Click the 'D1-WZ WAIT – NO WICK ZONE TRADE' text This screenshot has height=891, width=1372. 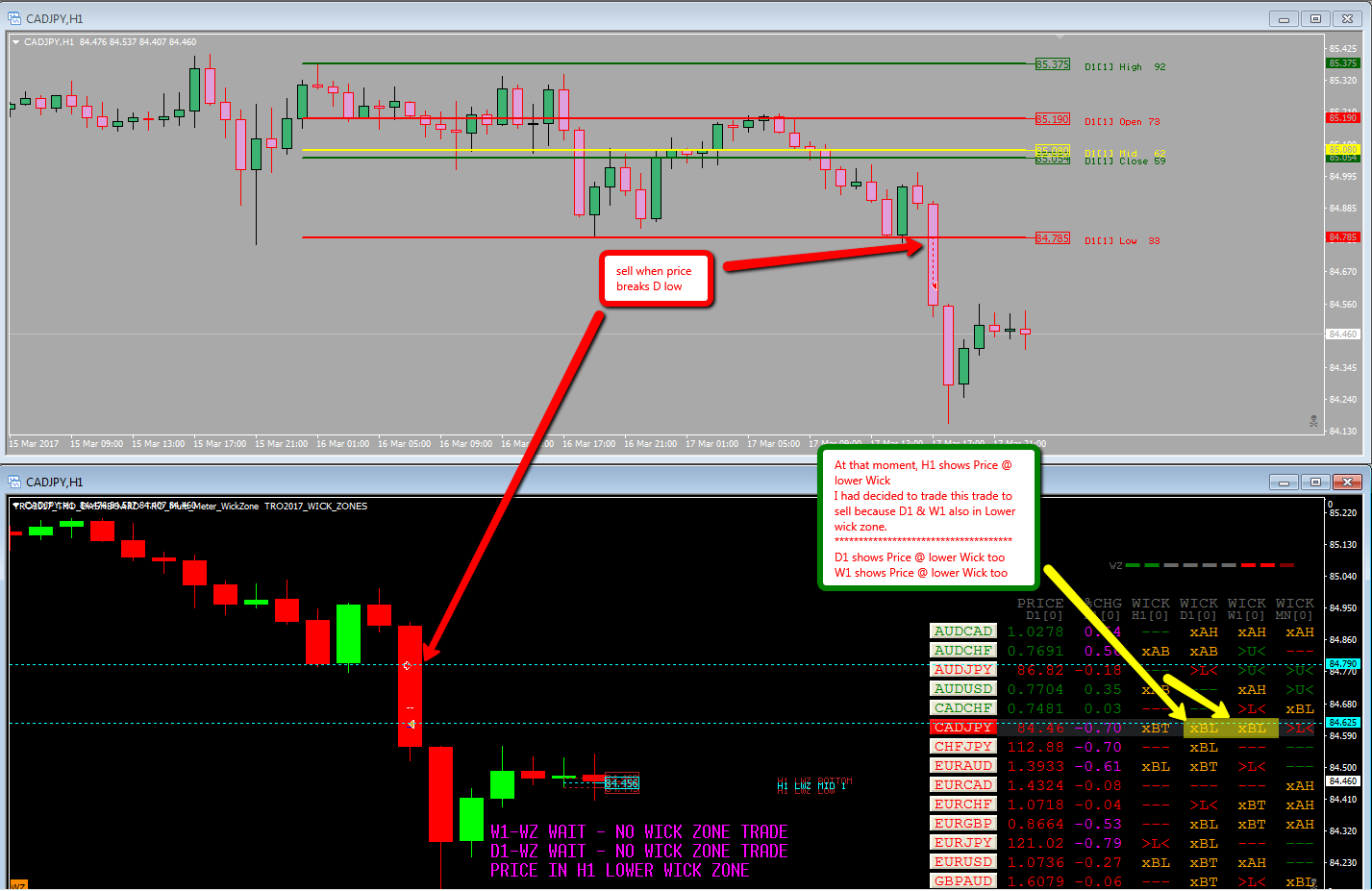[x=639, y=852]
